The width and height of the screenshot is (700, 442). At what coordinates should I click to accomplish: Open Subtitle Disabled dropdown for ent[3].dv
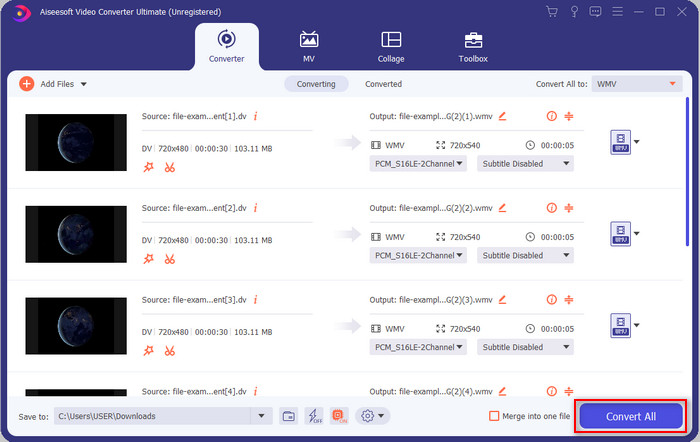[525, 347]
